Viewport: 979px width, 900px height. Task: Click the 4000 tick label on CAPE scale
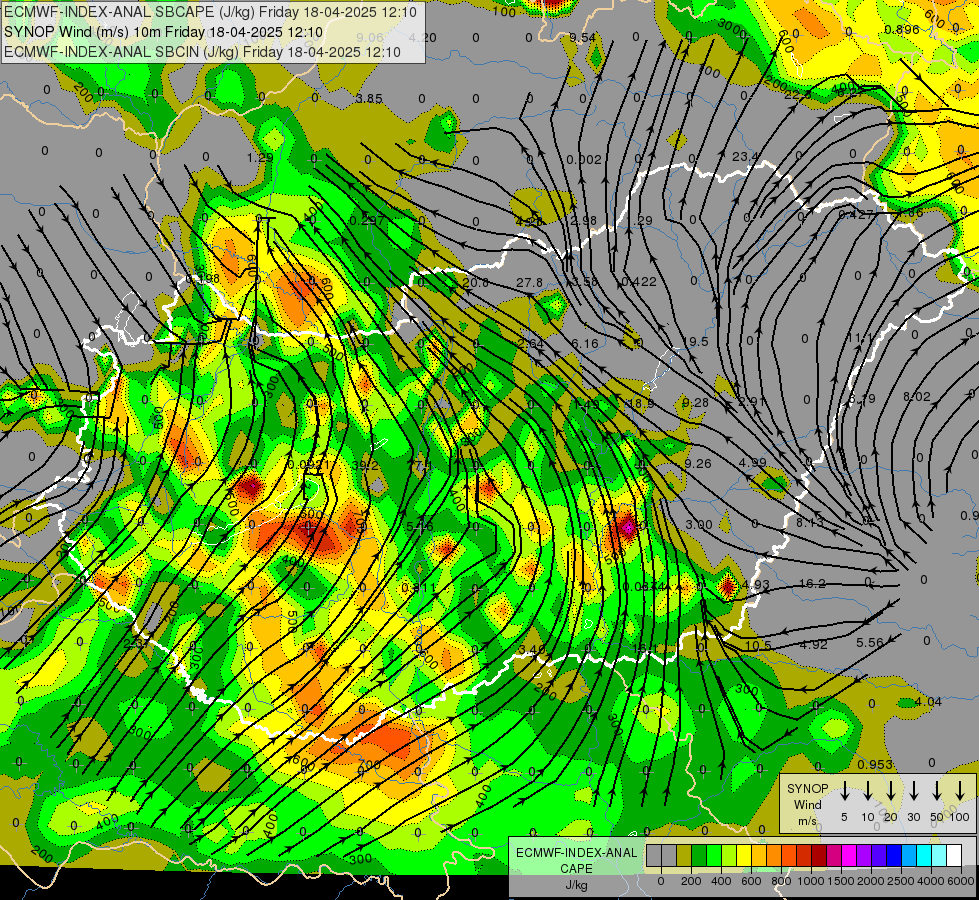931,881
